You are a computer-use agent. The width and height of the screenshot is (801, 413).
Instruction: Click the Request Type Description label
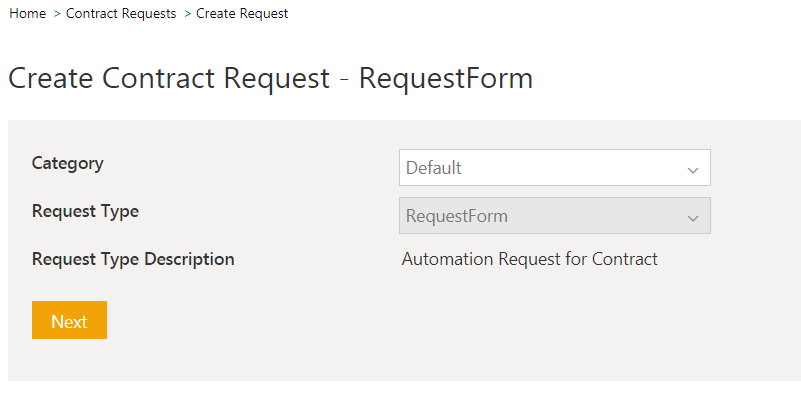click(133, 259)
